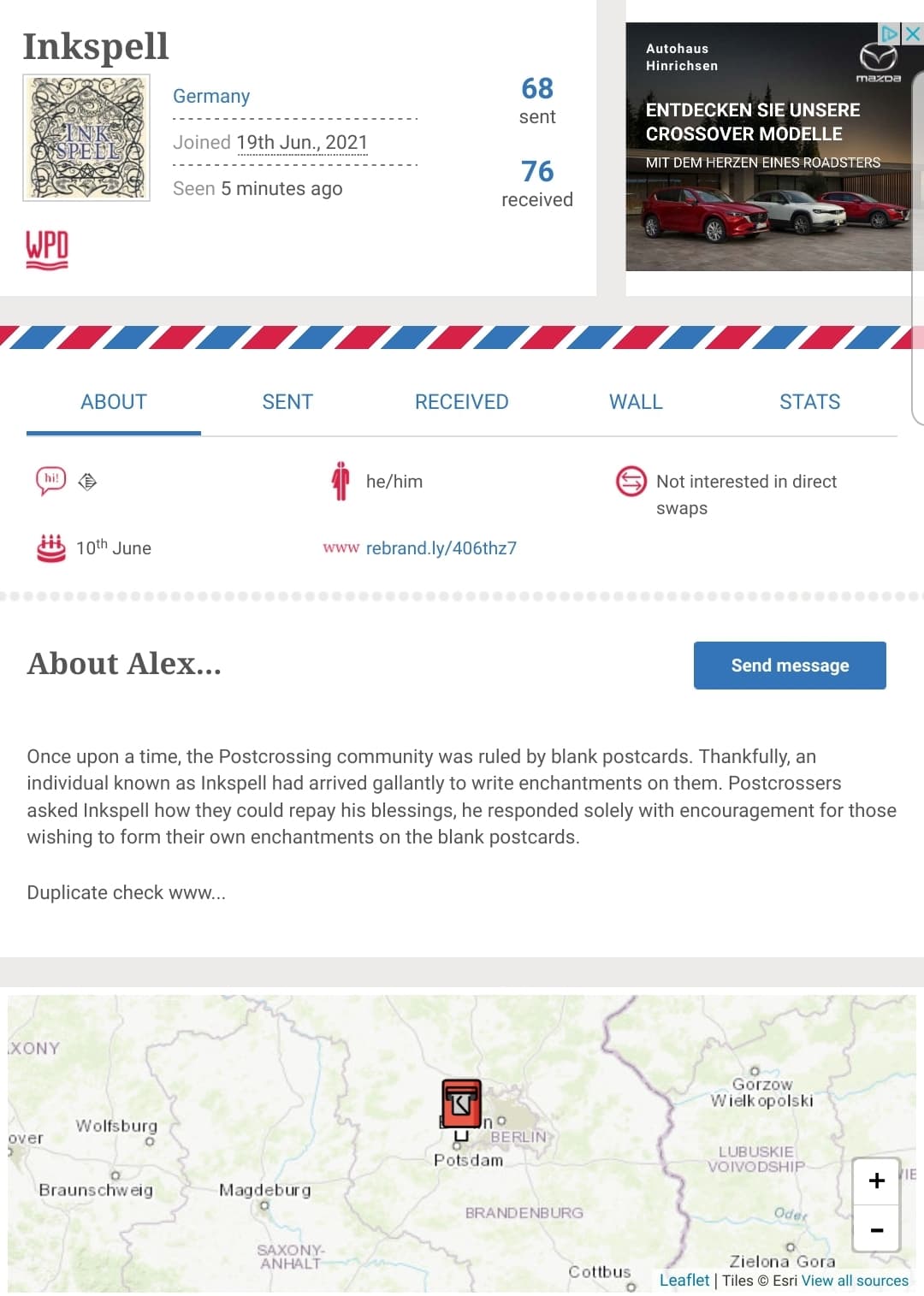Click the Inkspell profile avatar
The width and height of the screenshot is (924, 1296).
click(86, 138)
